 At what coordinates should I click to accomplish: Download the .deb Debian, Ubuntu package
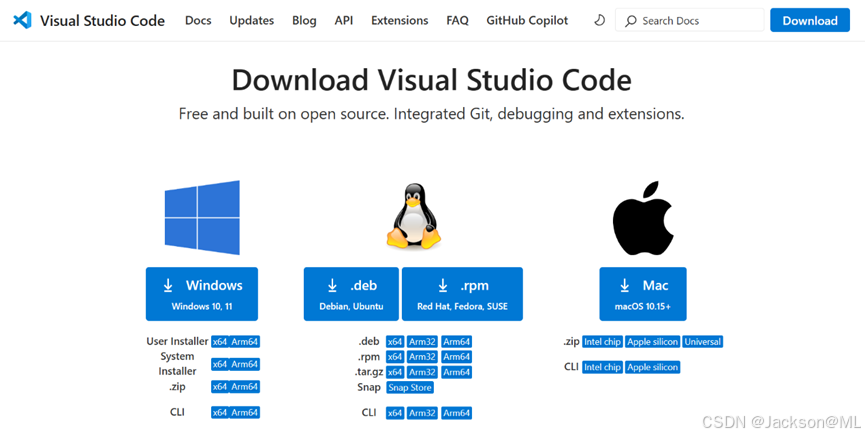[351, 294]
